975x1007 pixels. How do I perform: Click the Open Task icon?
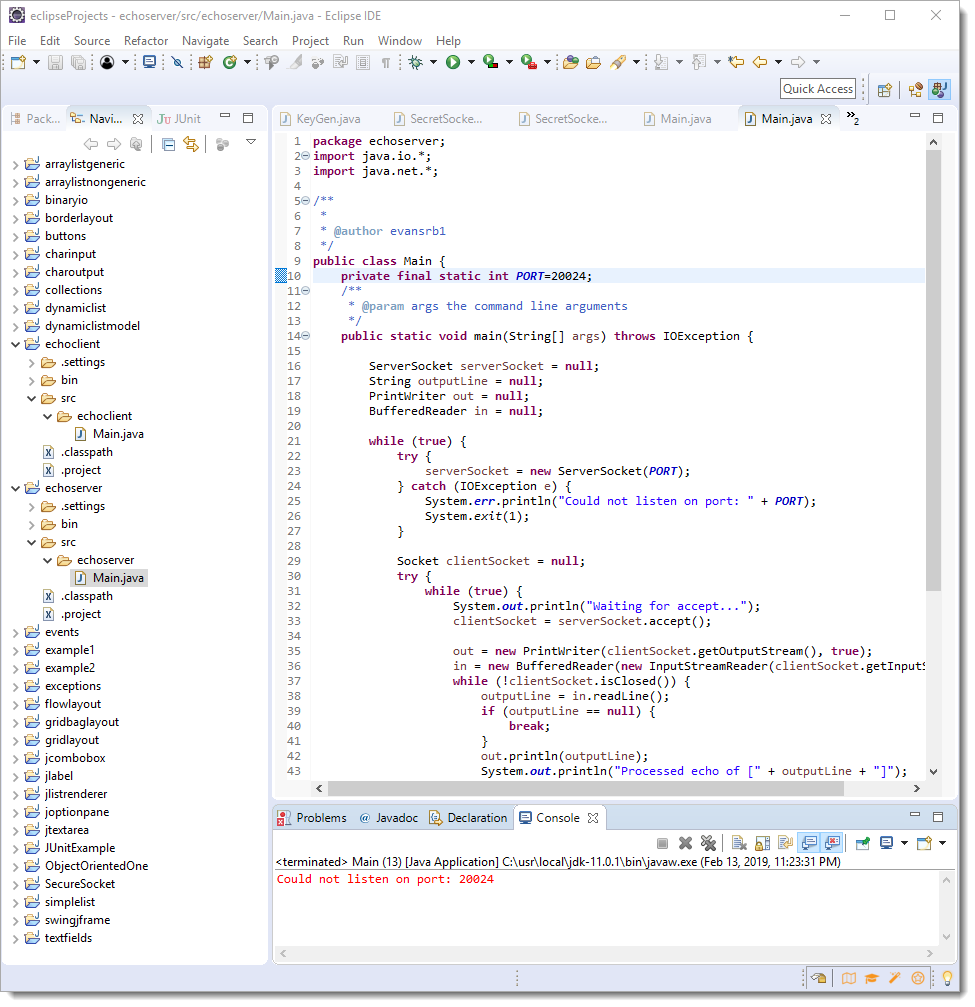pos(593,62)
